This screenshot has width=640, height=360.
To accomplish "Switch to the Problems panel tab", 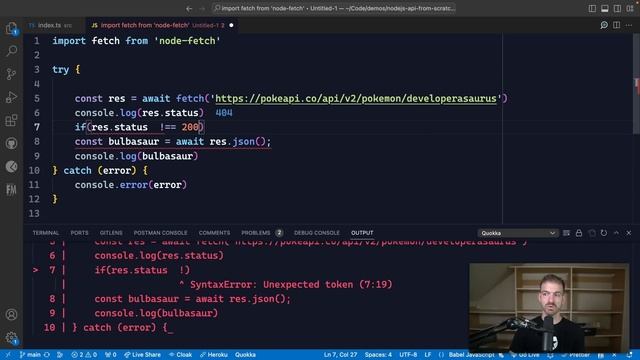I will pyautogui.click(x=256, y=233).
